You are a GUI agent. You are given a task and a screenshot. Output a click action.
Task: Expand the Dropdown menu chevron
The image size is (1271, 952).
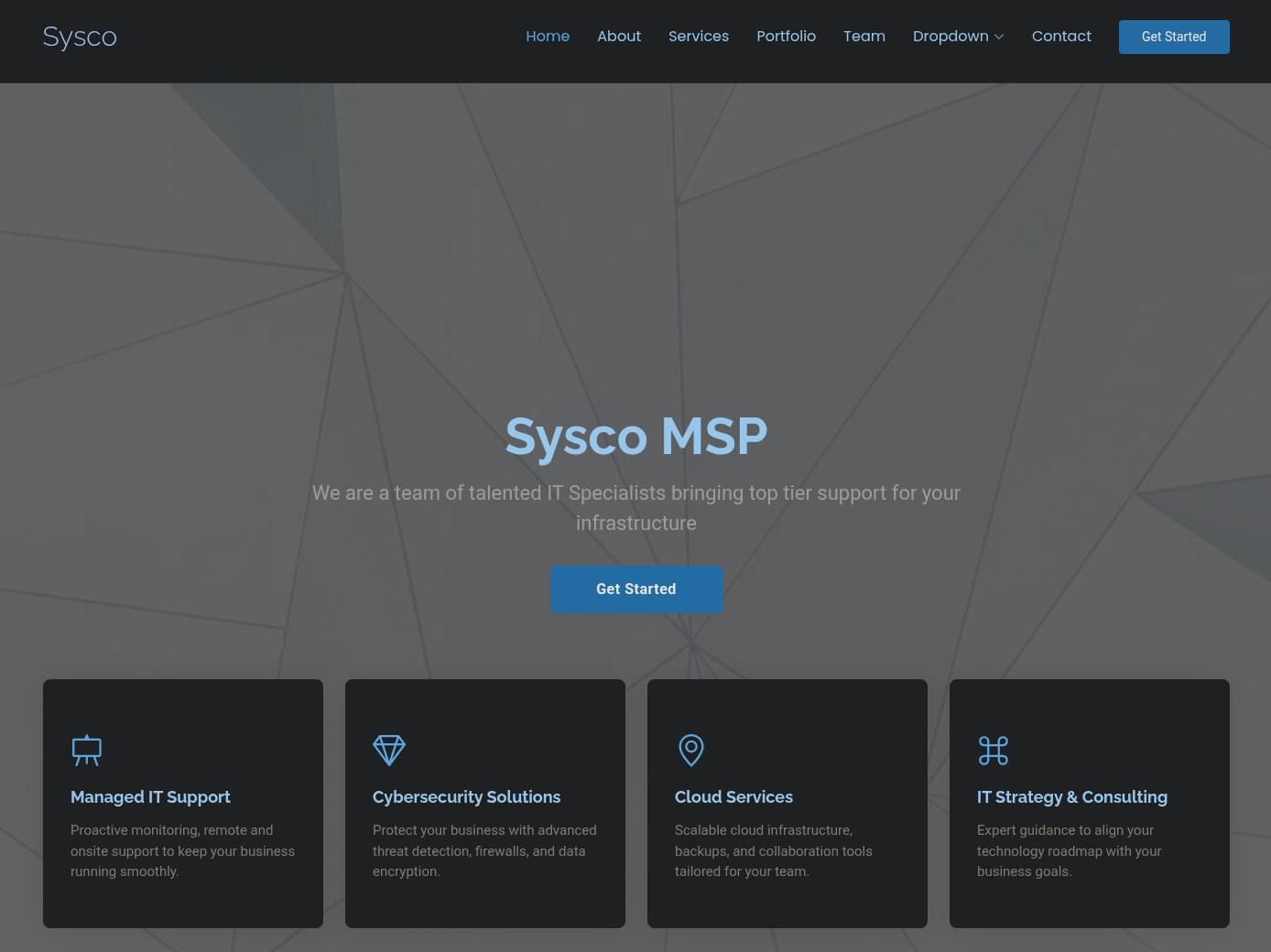pos(999,37)
